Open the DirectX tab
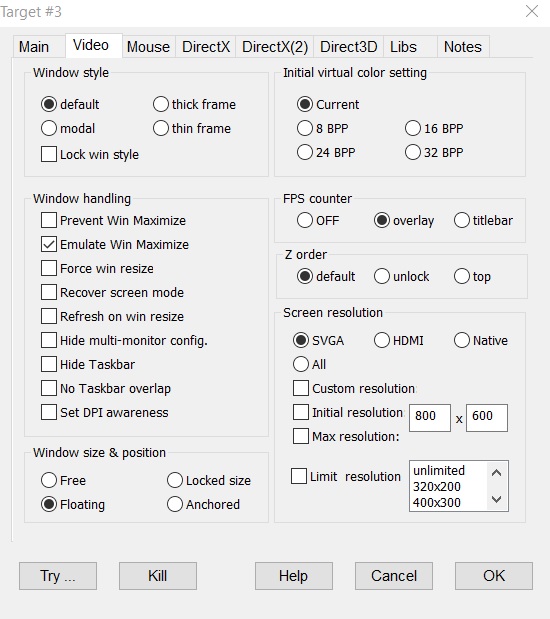 coord(206,47)
